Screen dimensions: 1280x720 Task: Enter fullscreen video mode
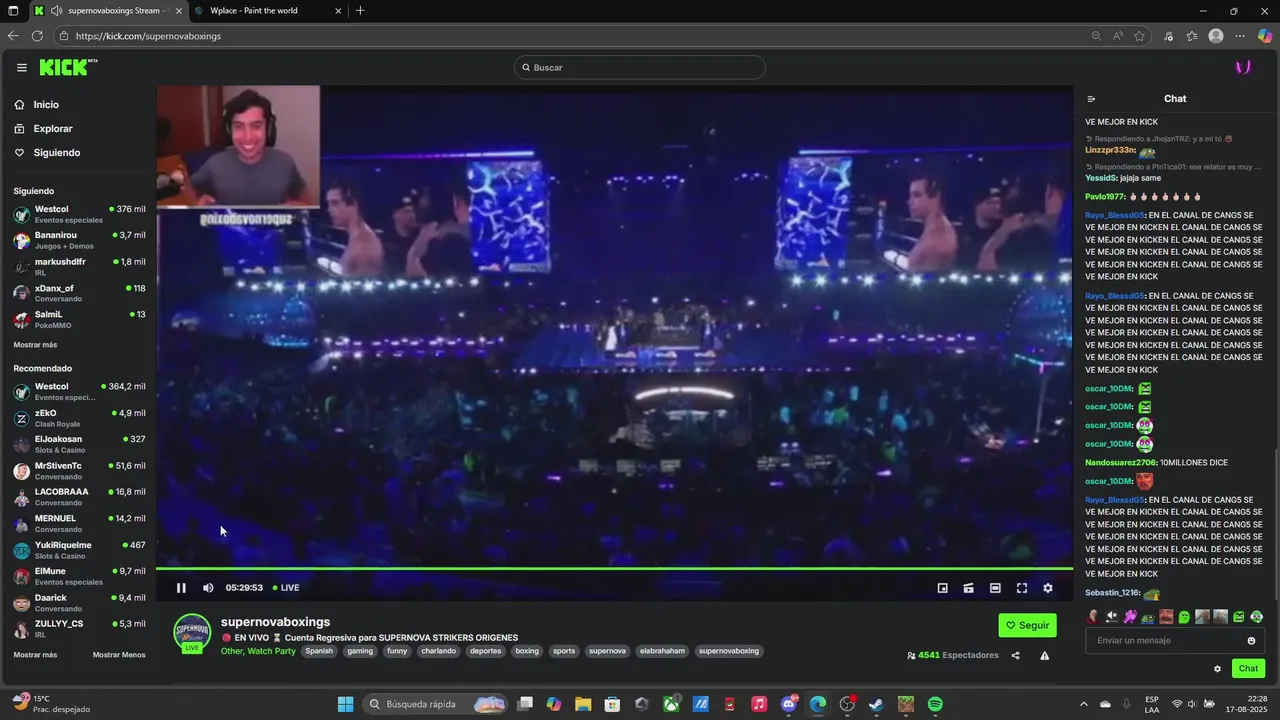click(1022, 588)
